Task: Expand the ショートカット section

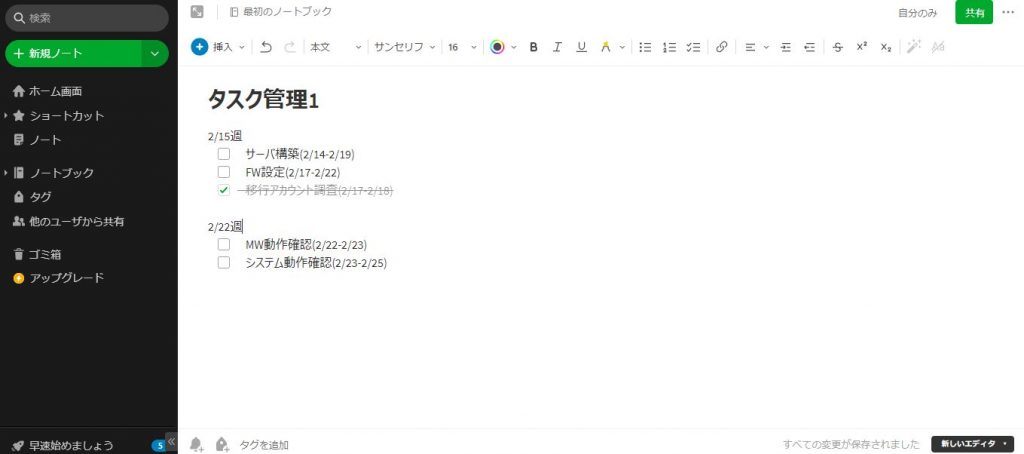Action: tap(5, 116)
